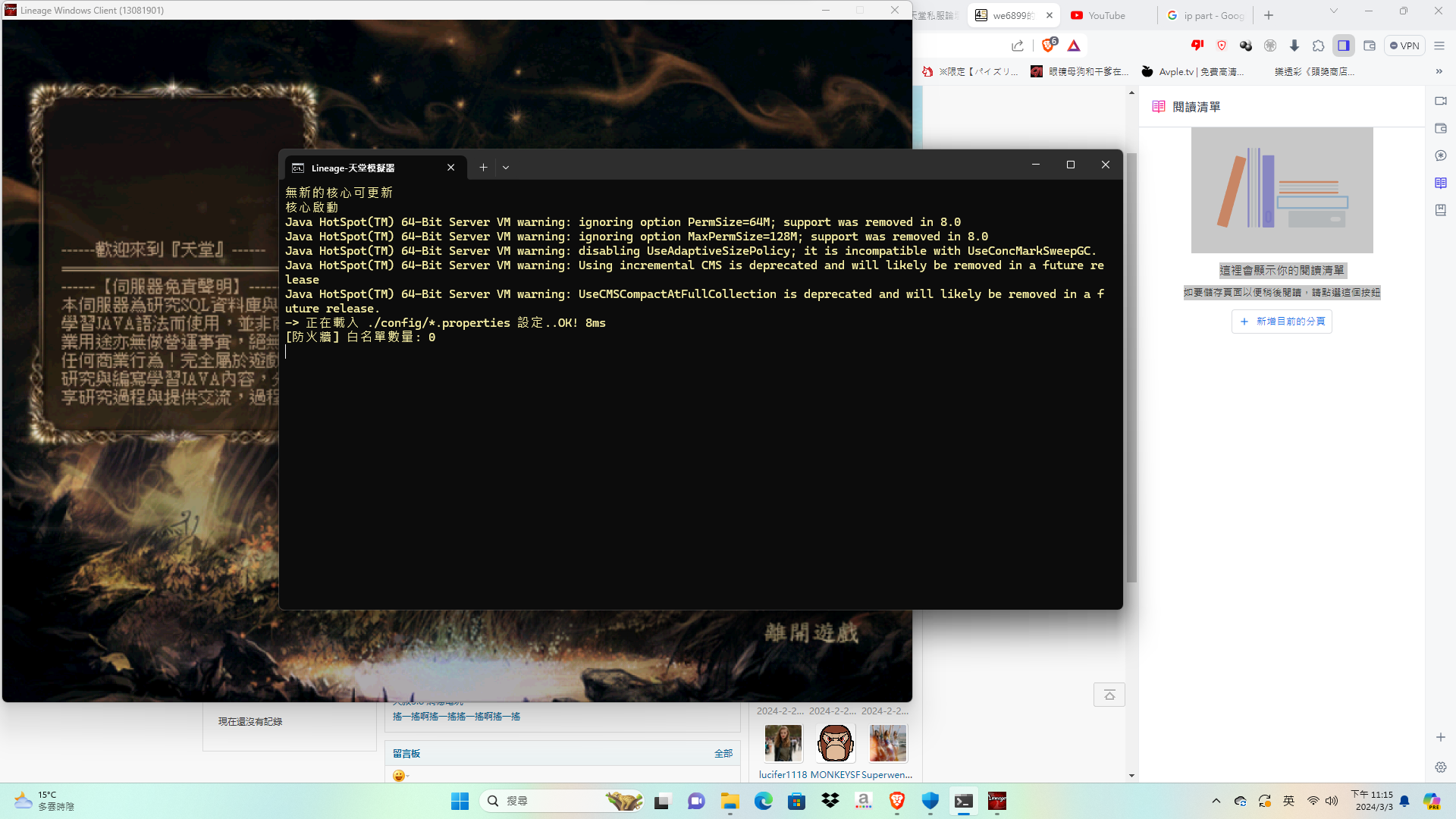This screenshot has width=1456, height=819.
Task: Click the 搖一搖啊搖 webpage link
Action: 457,717
